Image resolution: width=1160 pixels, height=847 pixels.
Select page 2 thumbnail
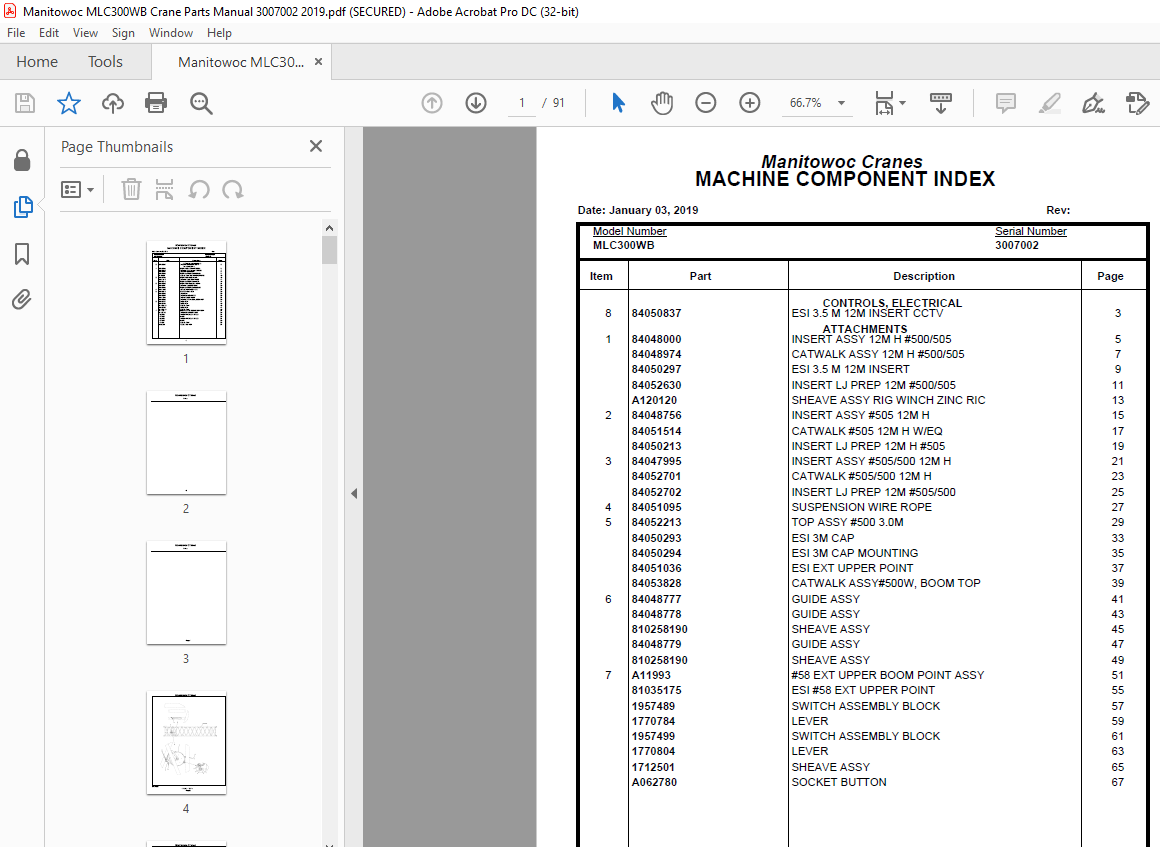(x=186, y=442)
